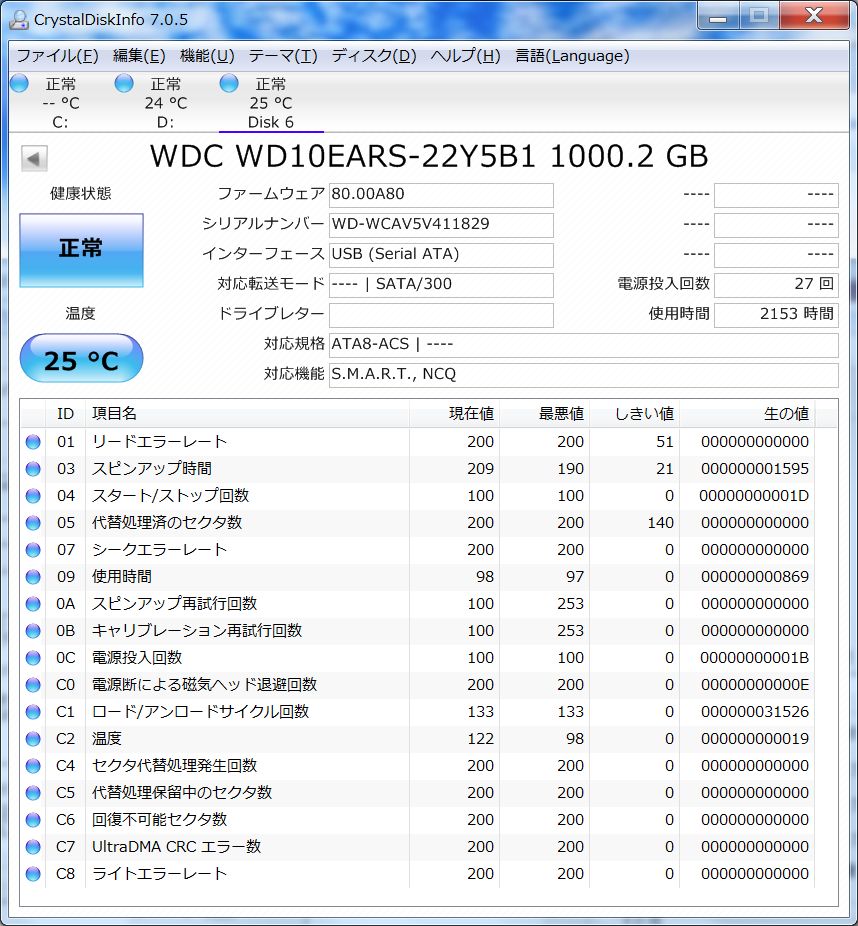The height and width of the screenshot is (926, 858).
Task: Click the blue status dot for ID 09
Action: click(33, 577)
